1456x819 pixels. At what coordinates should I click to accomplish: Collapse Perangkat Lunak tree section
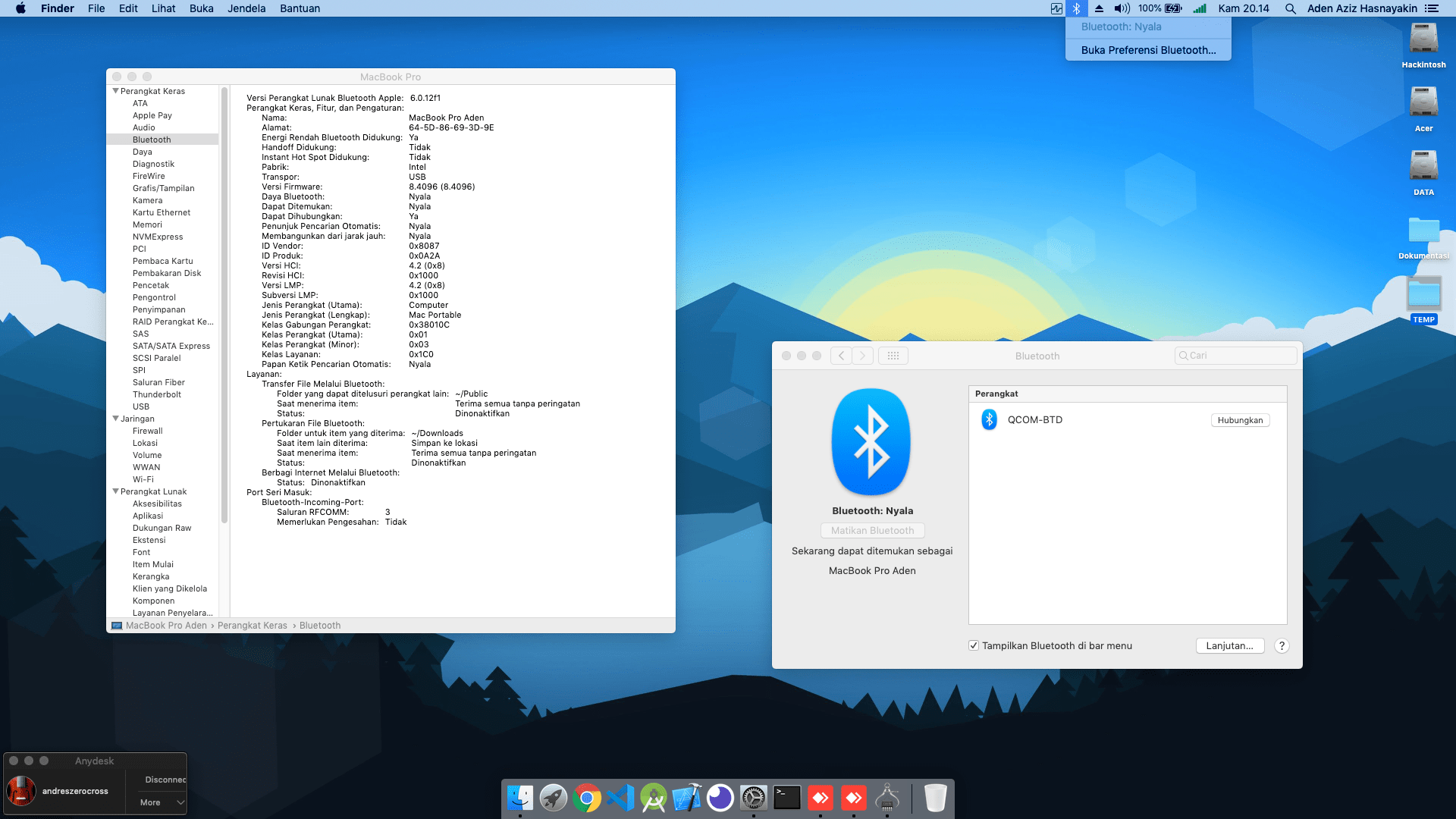pyautogui.click(x=115, y=491)
